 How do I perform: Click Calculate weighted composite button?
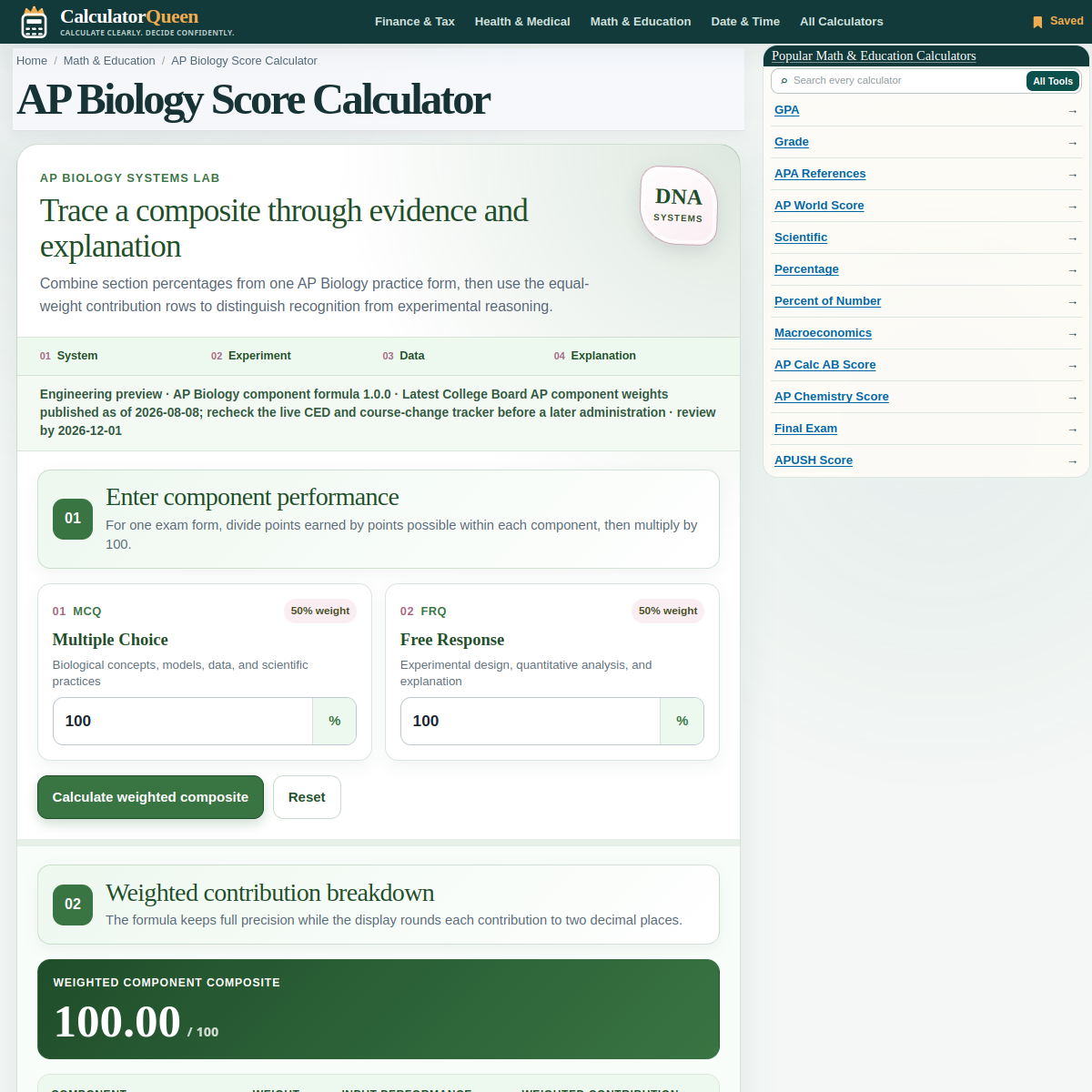[x=150, y=797]
